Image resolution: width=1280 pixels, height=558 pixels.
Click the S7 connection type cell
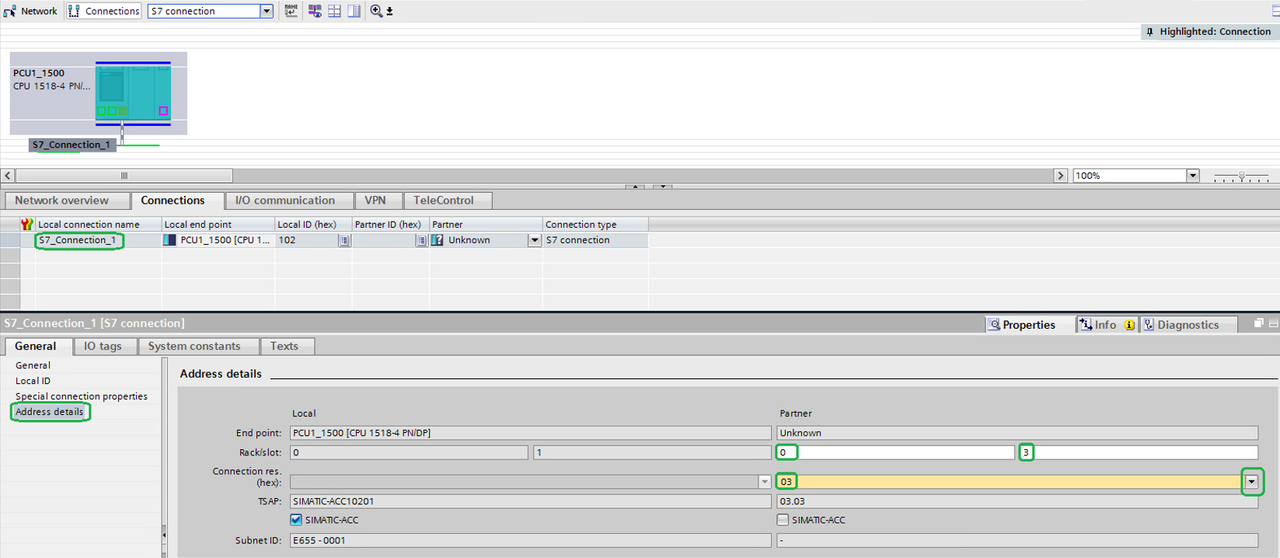click(595, 240)
